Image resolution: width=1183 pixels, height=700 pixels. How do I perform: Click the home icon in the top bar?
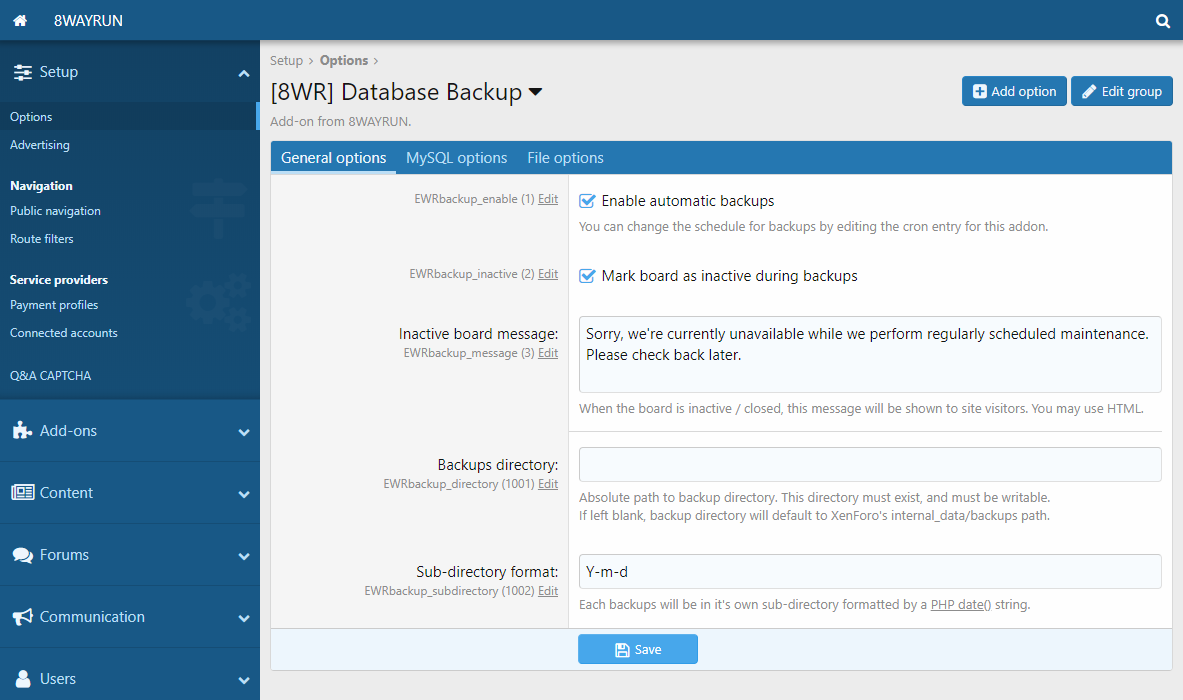point(19,20)
